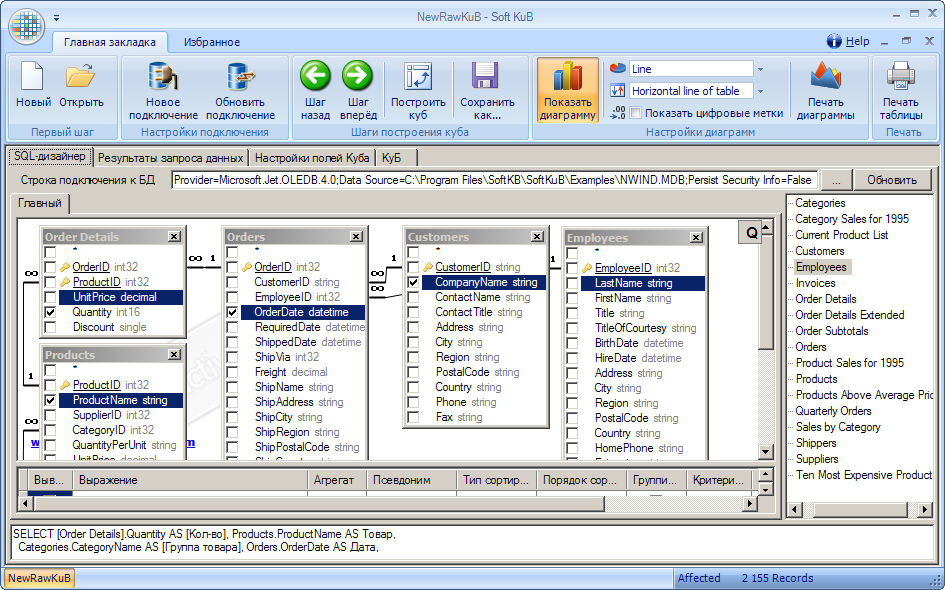The width and height of the screenshot is (945, 590).
Task: Click the Новое подключение database icon
Action: [x=162, y=78]
